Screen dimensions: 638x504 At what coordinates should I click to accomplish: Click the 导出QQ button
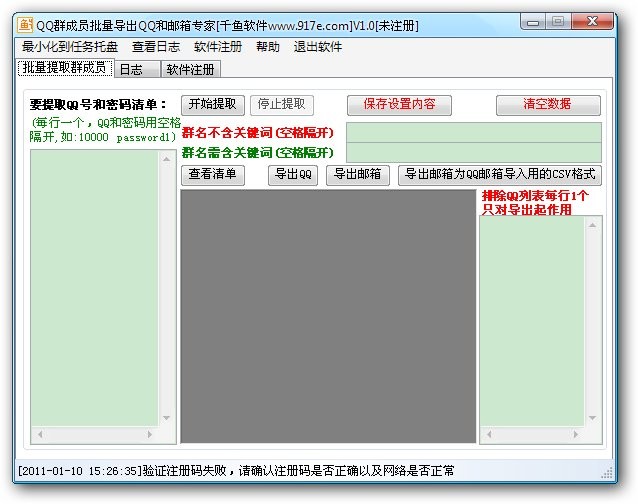coord(293,175)
